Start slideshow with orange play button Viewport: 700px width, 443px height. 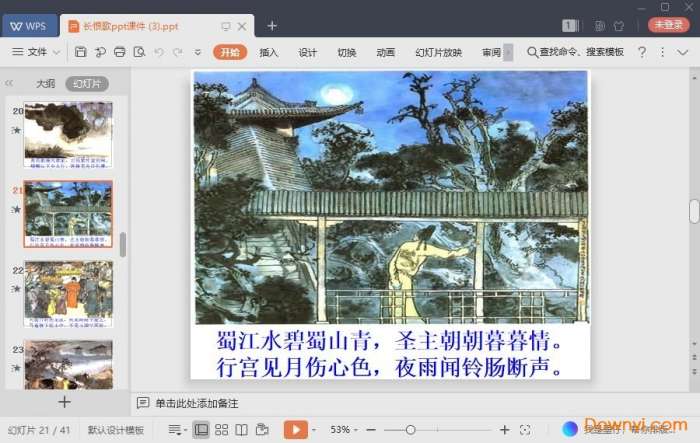pyautogui.click(x=296, y=430)
